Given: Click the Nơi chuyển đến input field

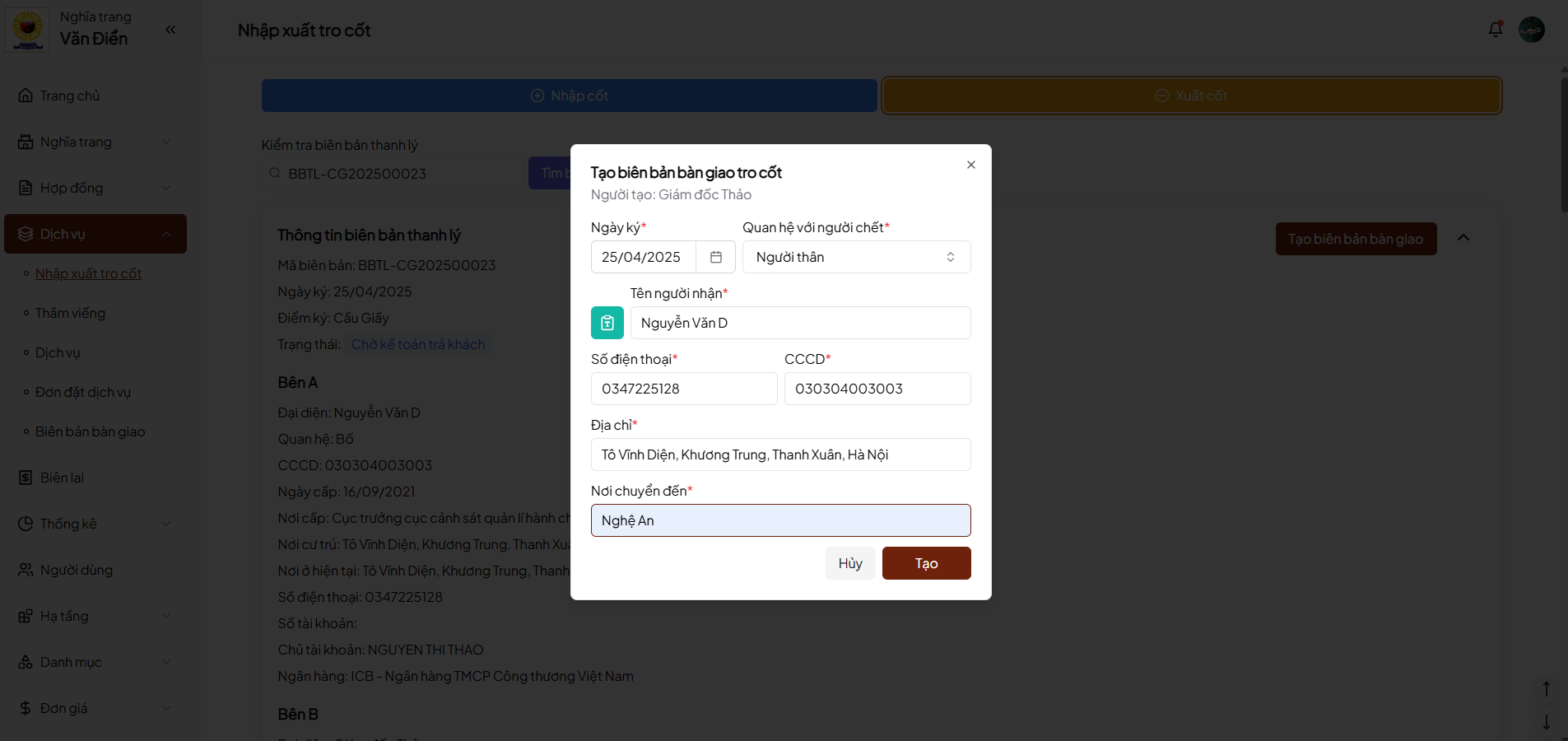Looking at the screenshot, I should [x=780, y=520].
